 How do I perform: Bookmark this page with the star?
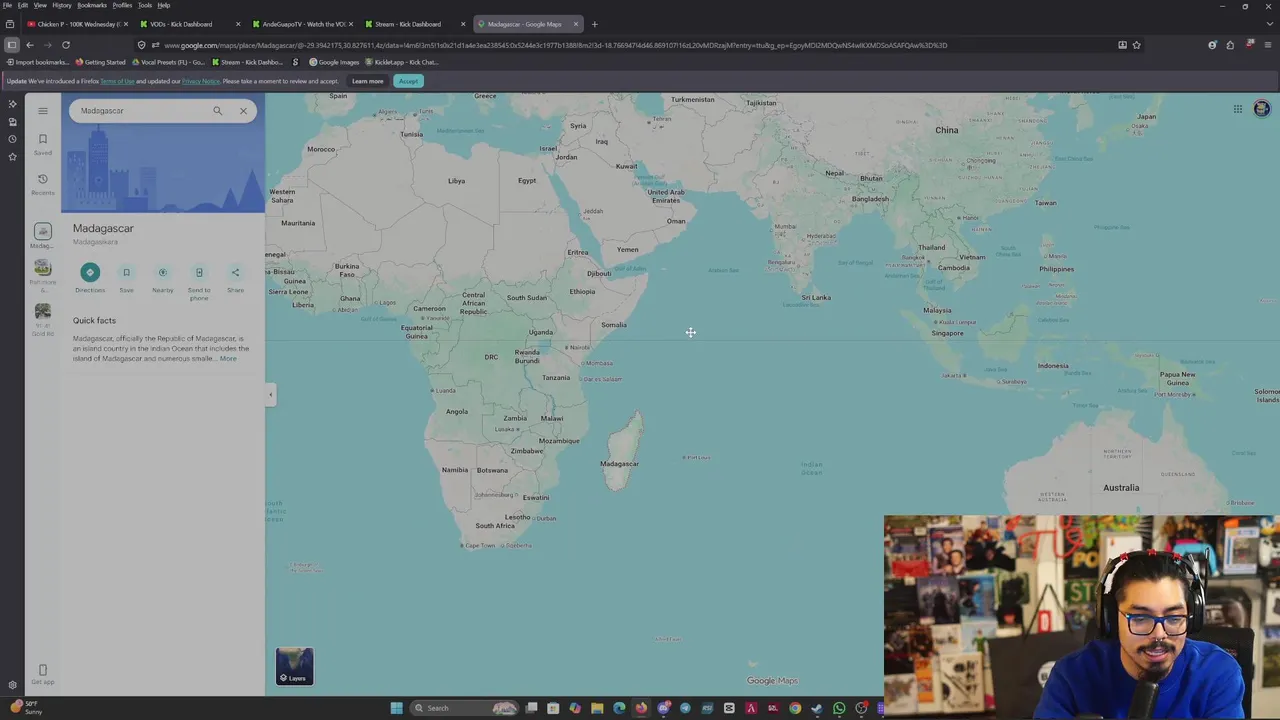coord(1136,45)
